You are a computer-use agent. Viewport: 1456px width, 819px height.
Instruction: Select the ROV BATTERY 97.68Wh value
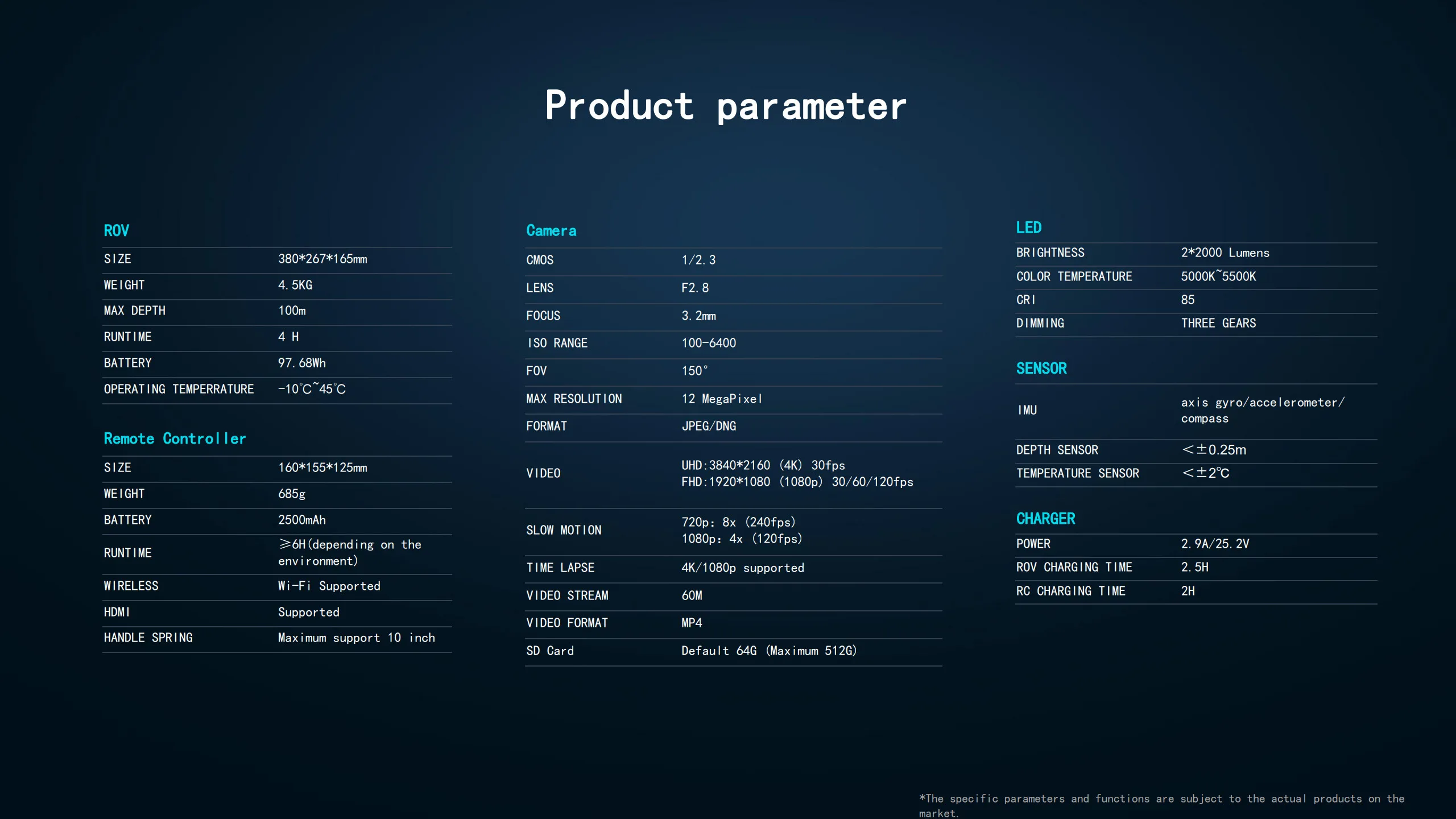tap(301, 363)
